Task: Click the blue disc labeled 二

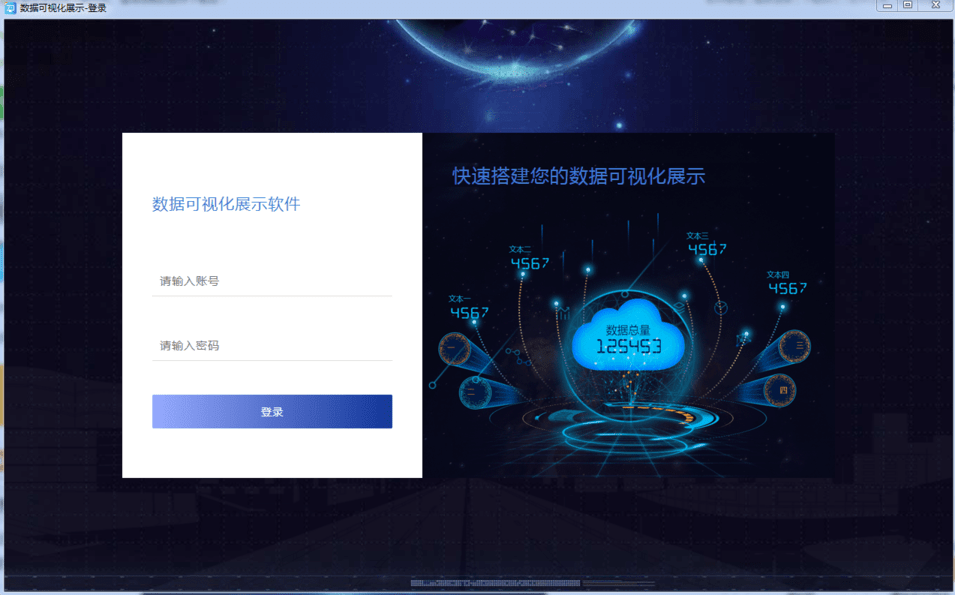Action: coord(475,392)
